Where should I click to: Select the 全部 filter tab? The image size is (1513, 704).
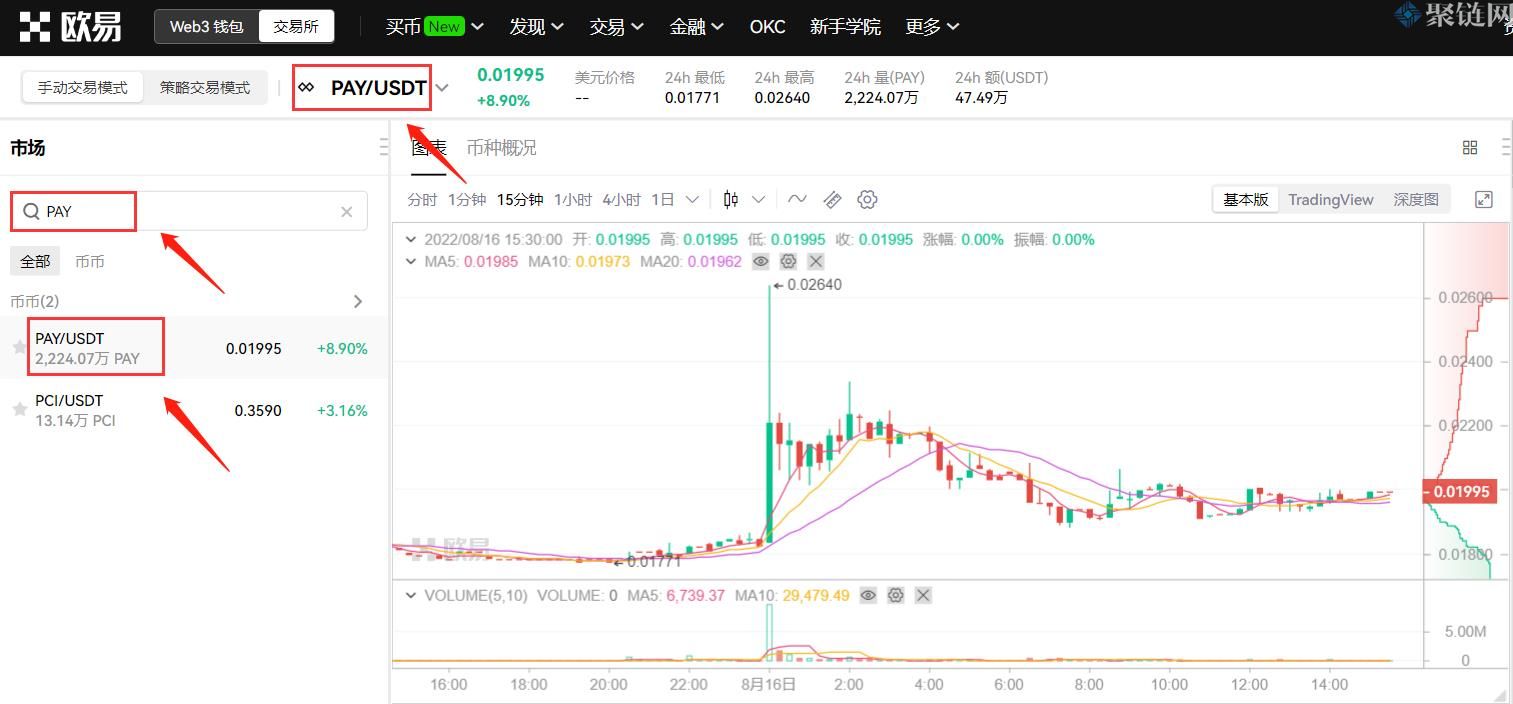click(x=35, y=261)
